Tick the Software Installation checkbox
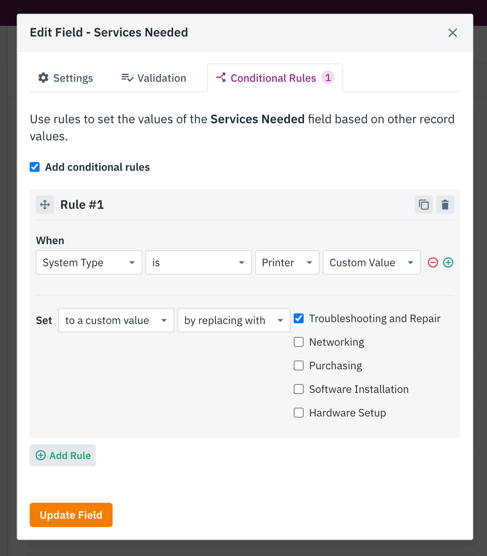Screen dimensions: 487x556 299,389
